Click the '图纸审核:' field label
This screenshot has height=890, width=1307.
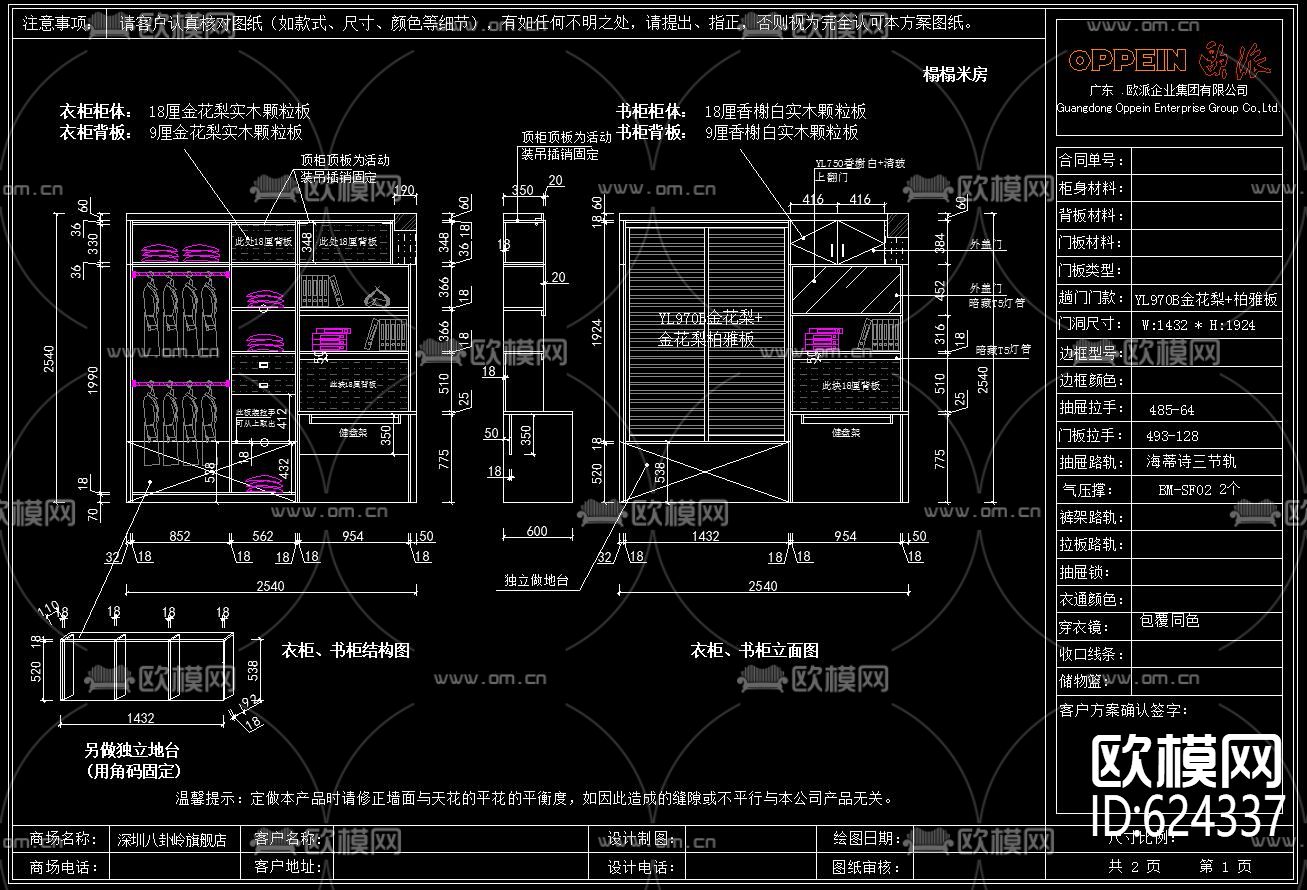point(867,867)
